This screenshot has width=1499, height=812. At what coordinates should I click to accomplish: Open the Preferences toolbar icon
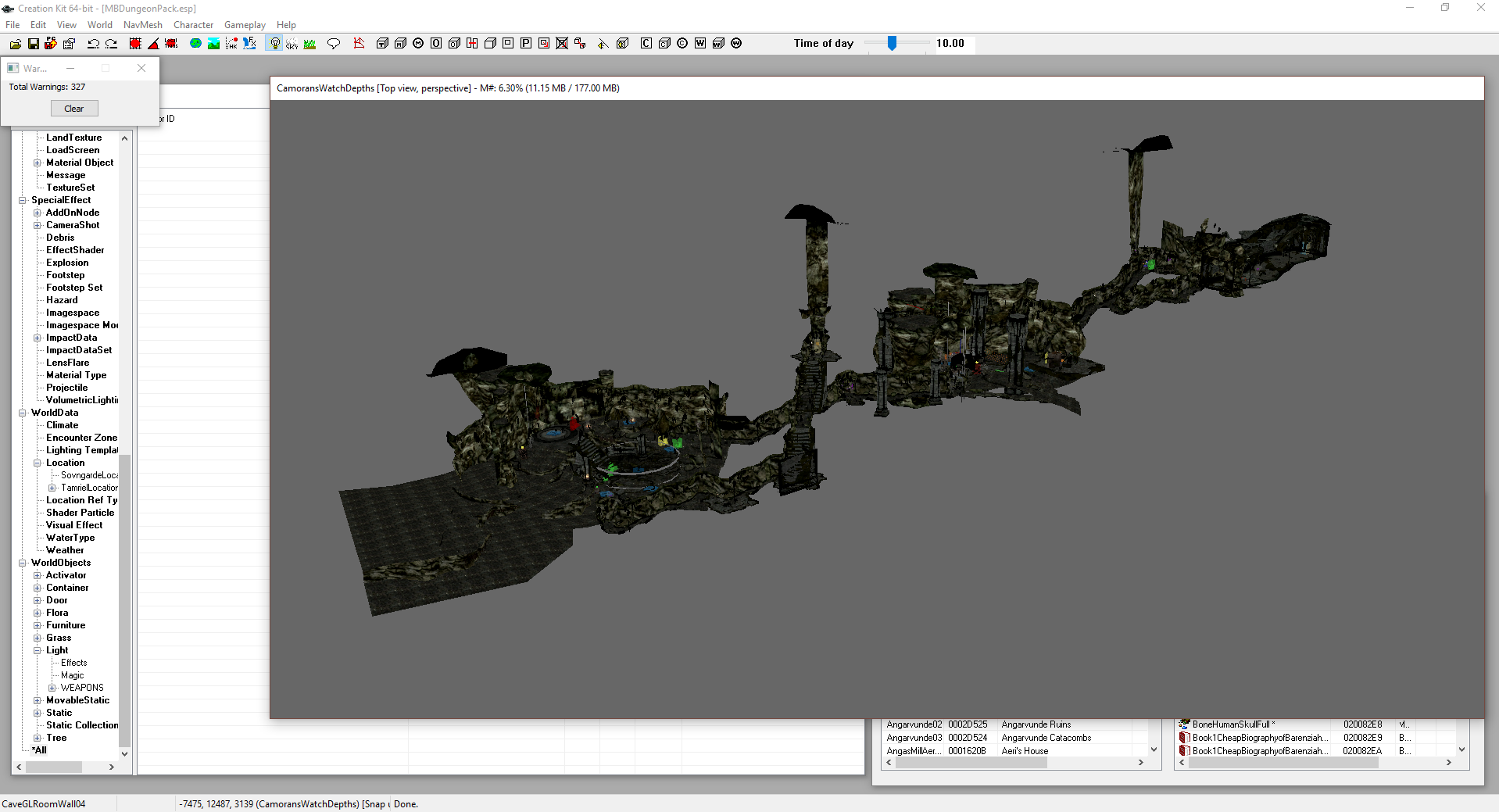coord(69,44)
